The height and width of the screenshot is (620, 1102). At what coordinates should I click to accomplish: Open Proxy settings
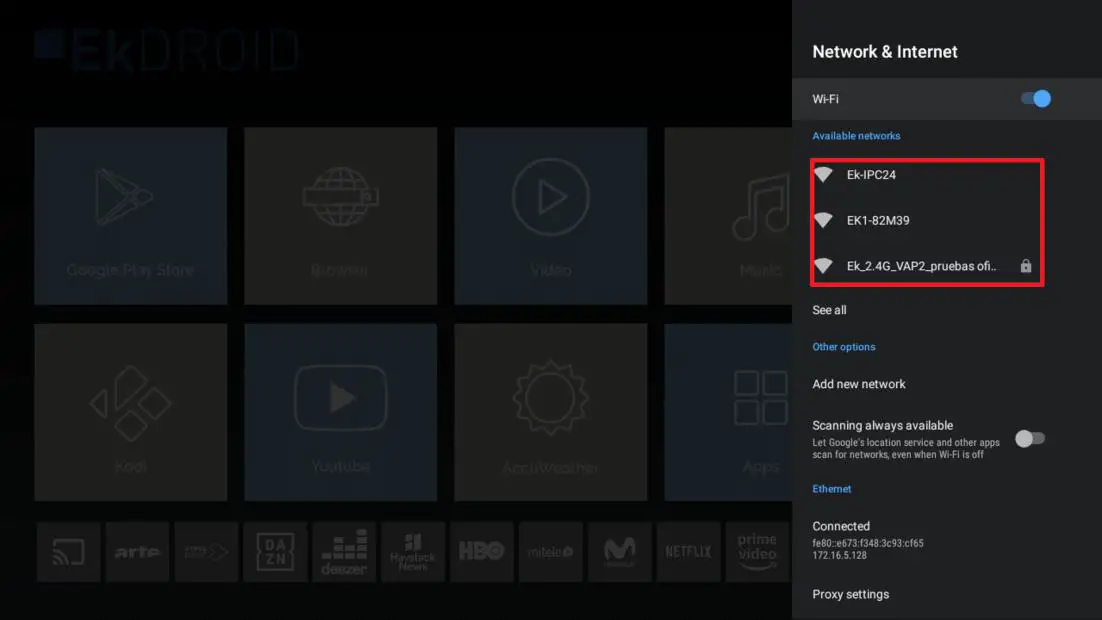[850, 593]
